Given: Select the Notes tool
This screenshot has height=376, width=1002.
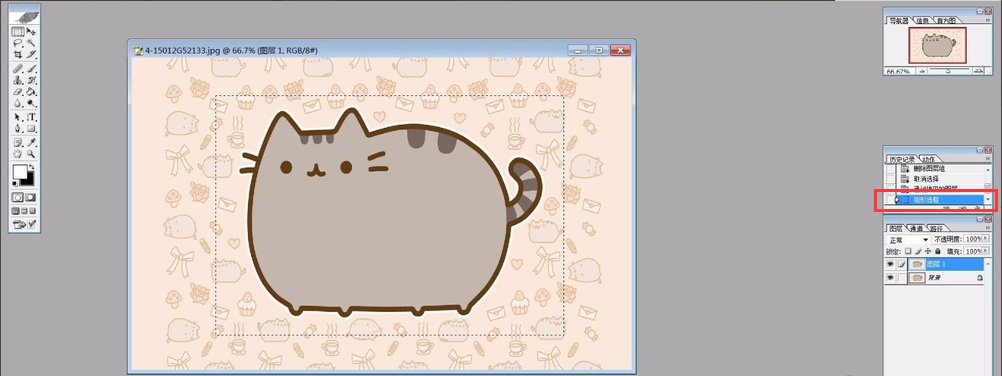Looking at the screenshot, I should (x=18, y=142).
